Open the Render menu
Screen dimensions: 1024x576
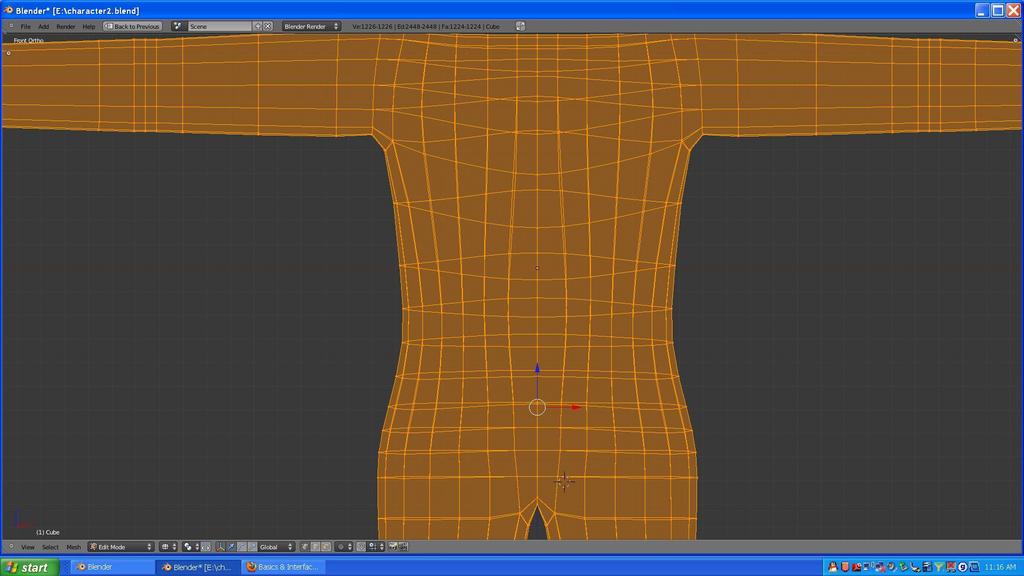[x=65, y=27]
